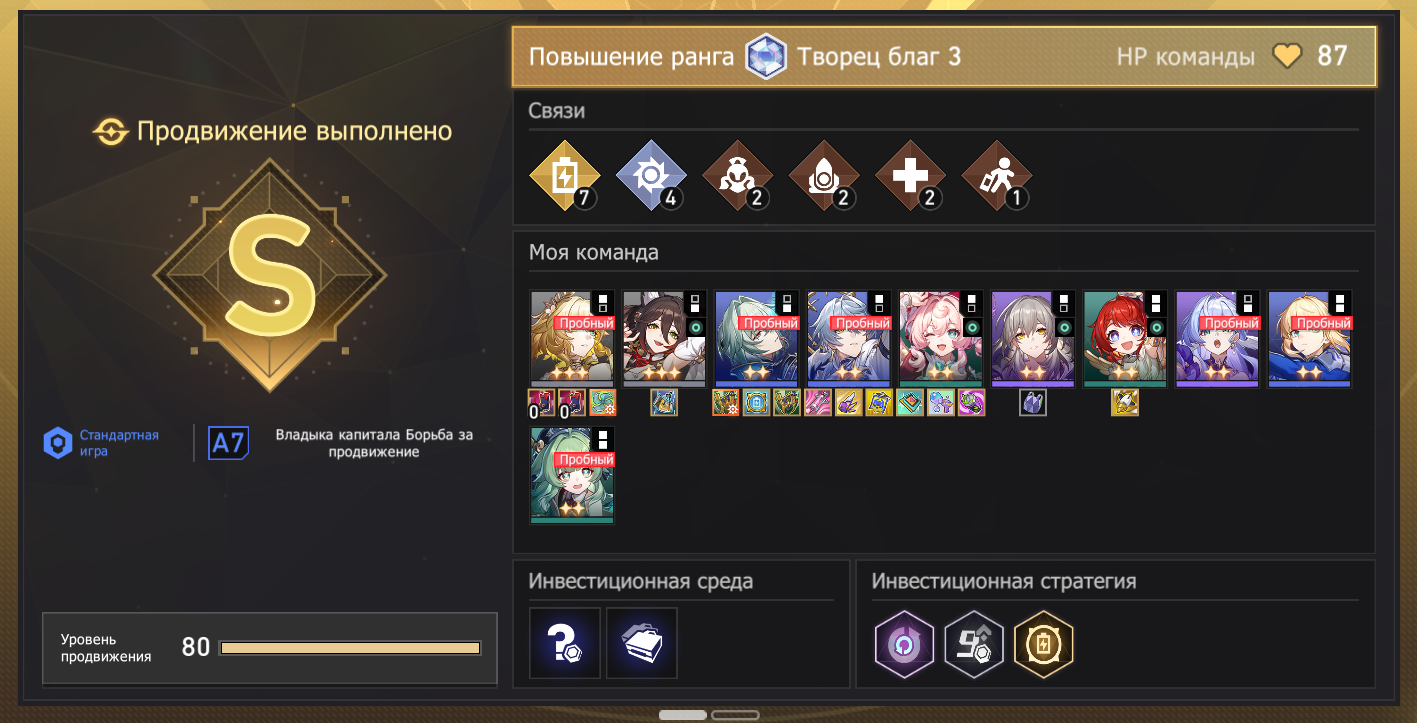This screenshot has height=723, width=1417.
Task: Click the first blonde trial character portrait
Action: (572, 338)
